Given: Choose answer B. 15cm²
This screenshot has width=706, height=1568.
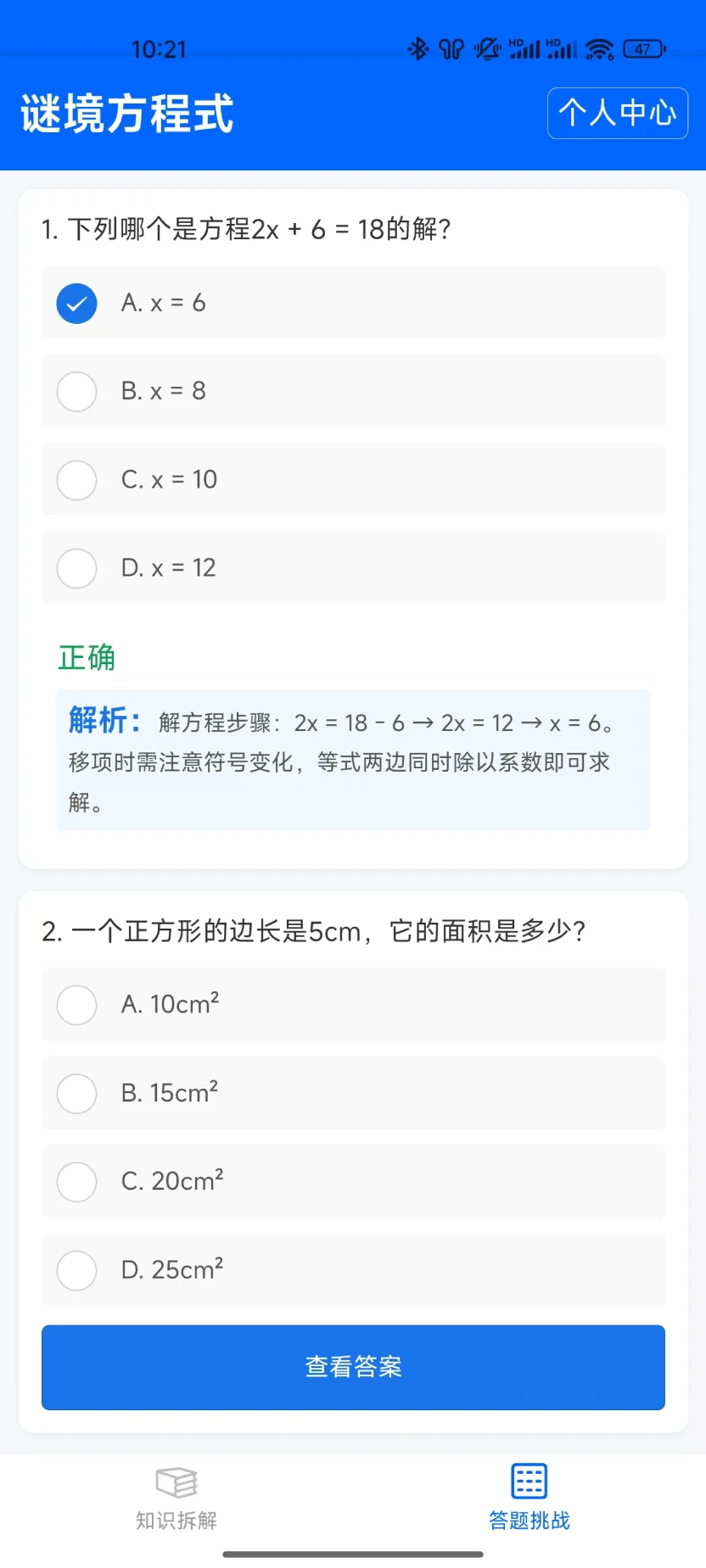Looking at the screenshot, I should (x=353, y=1093).
